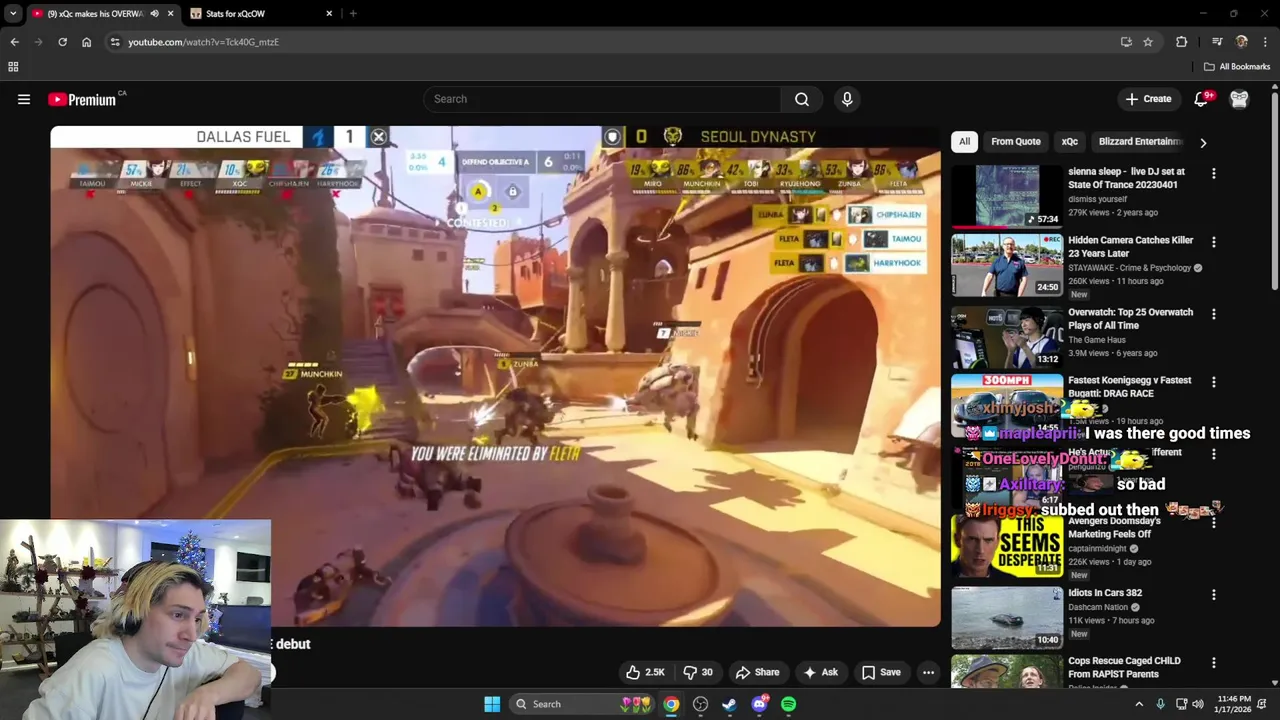Open Windows Start menu
The height and width of the screenshot is (720, 1280).
pyautogui.click(x=492, y=704)
